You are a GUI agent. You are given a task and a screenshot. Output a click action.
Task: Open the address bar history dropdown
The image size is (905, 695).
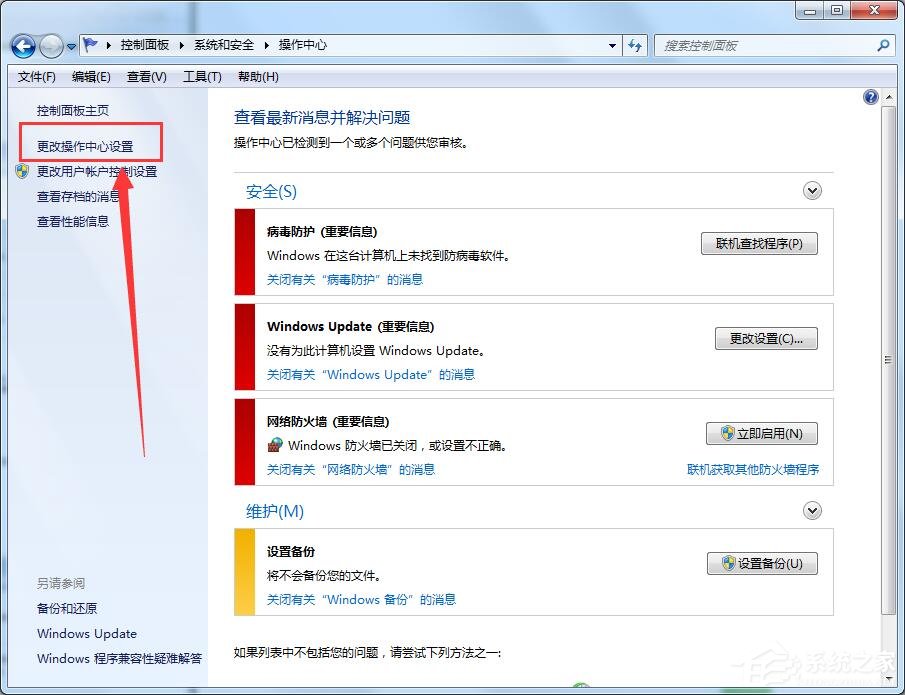coord(614,45)
